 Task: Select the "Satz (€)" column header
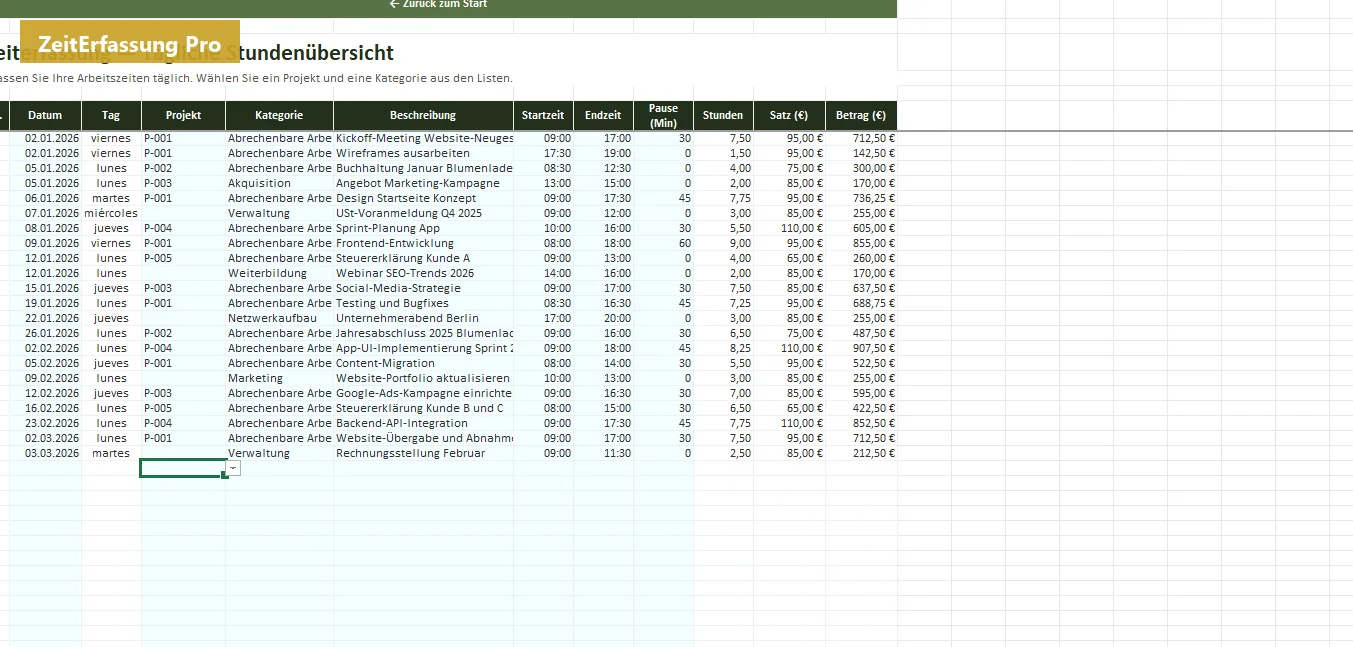[x=789, y=115]
